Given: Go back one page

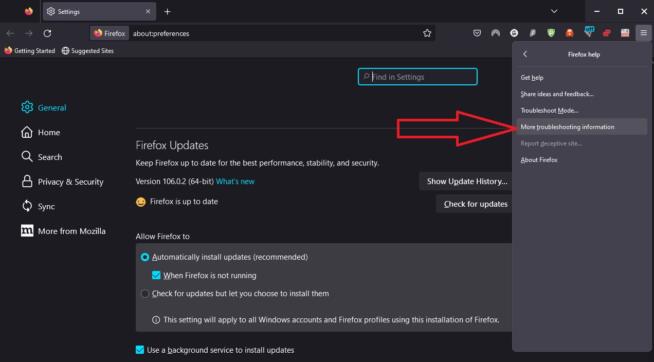Looking at the screenshot, I should [x=10, y=33].
